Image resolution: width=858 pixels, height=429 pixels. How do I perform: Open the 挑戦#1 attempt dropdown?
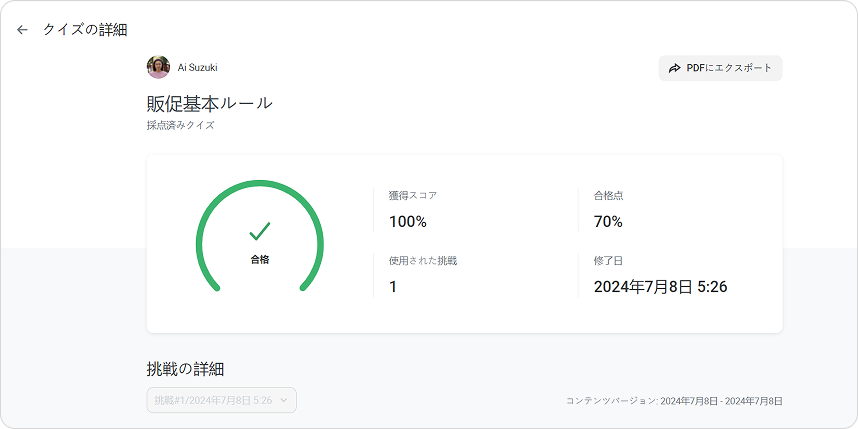click(x=221, y=400)
